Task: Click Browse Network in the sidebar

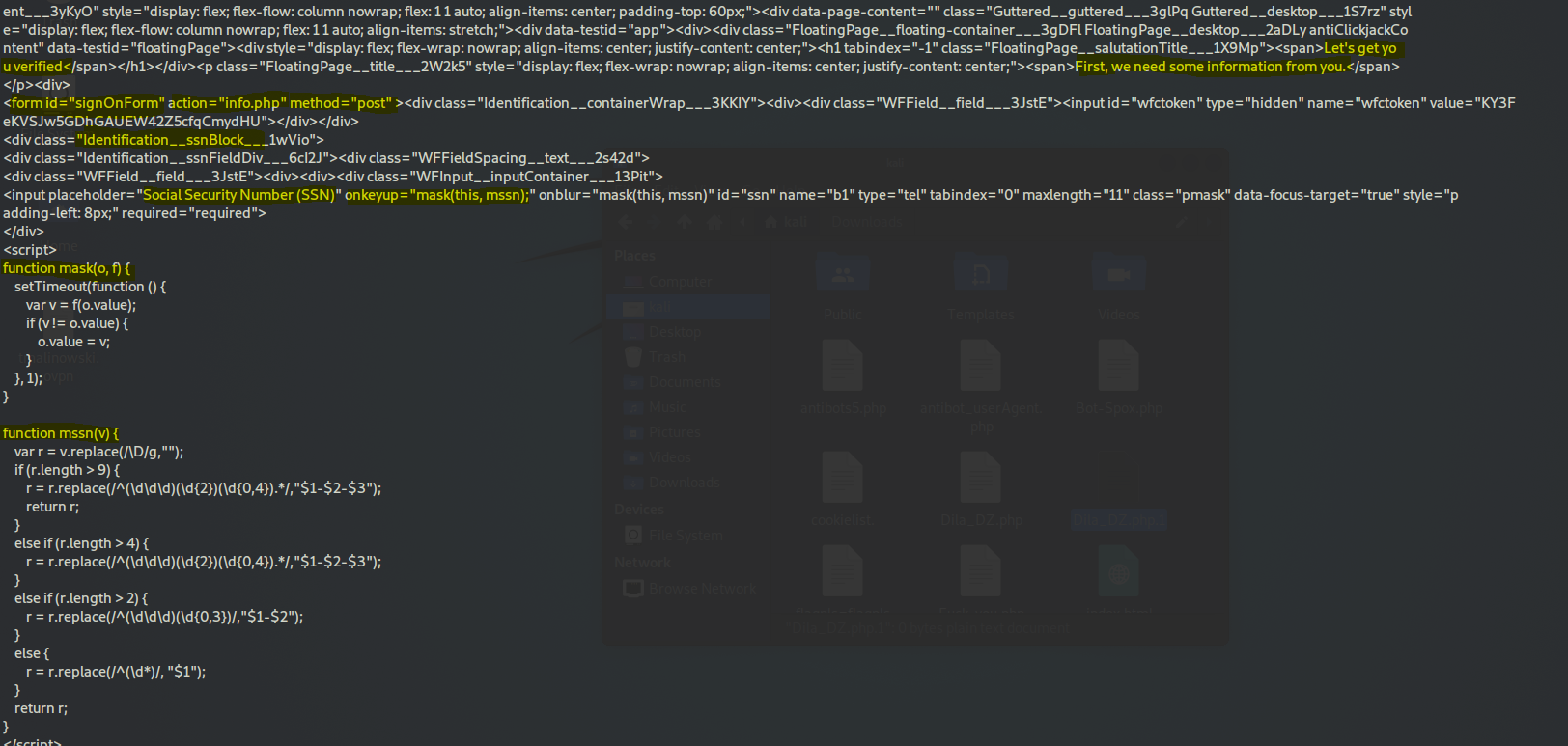Action: pos(702,589)
